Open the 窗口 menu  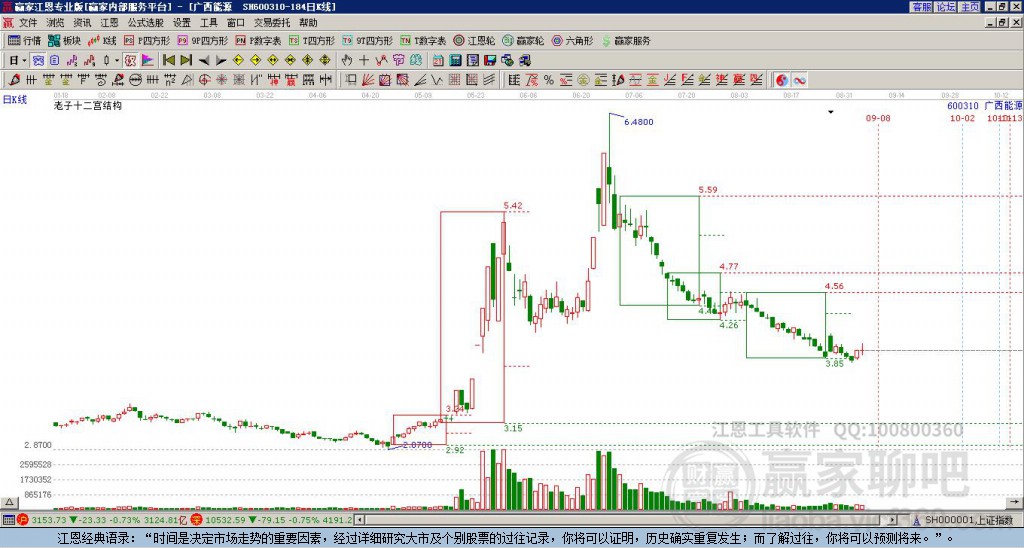(236, 23)
